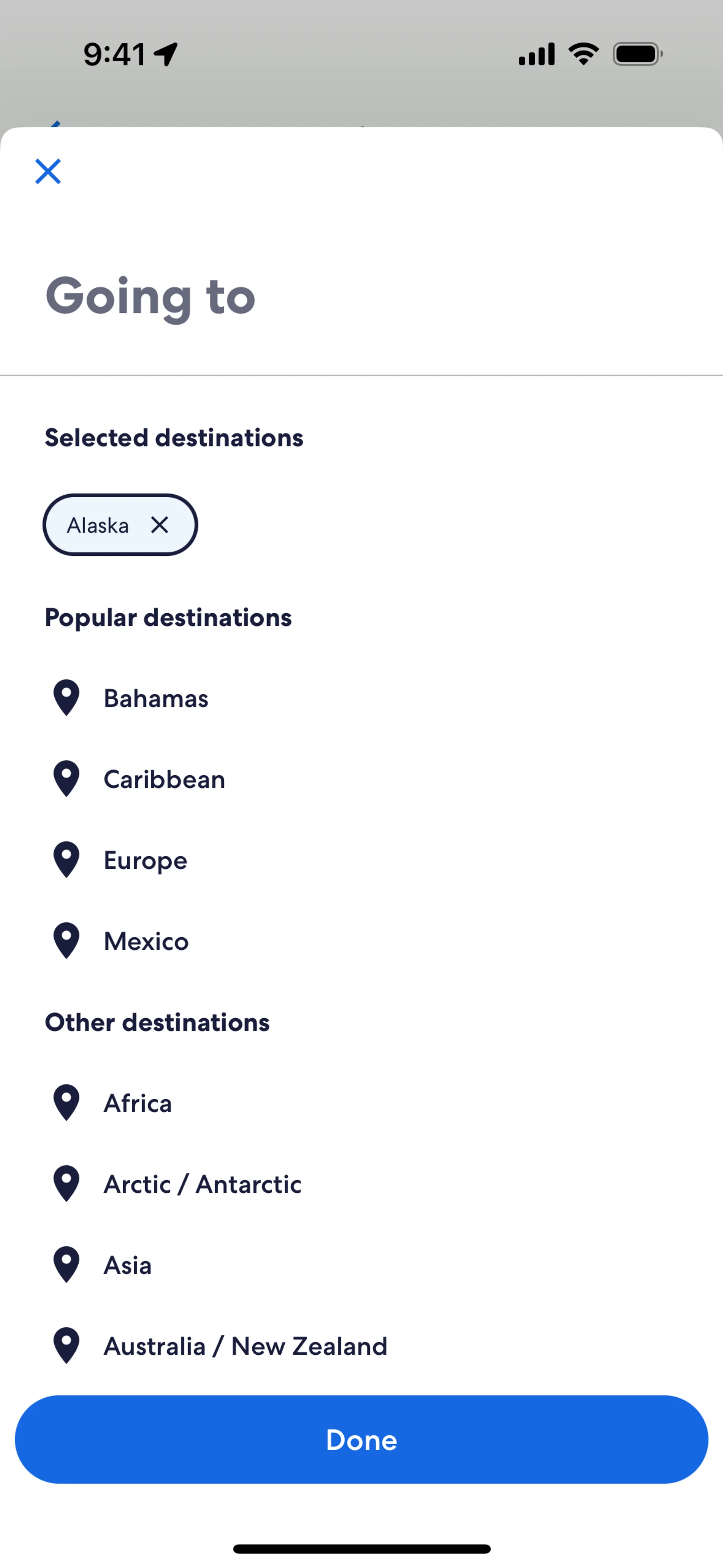Choose Caribbean from popular destinations
Screen dimensions: 723x1568
pyautogui.click(x=164, y=779)
